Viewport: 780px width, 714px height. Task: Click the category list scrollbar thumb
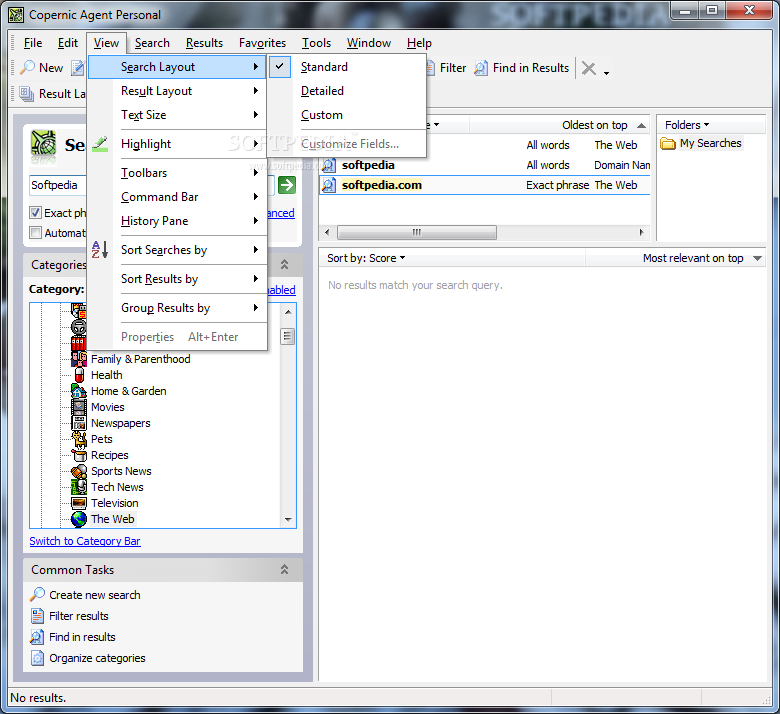[x=288, y=336]
